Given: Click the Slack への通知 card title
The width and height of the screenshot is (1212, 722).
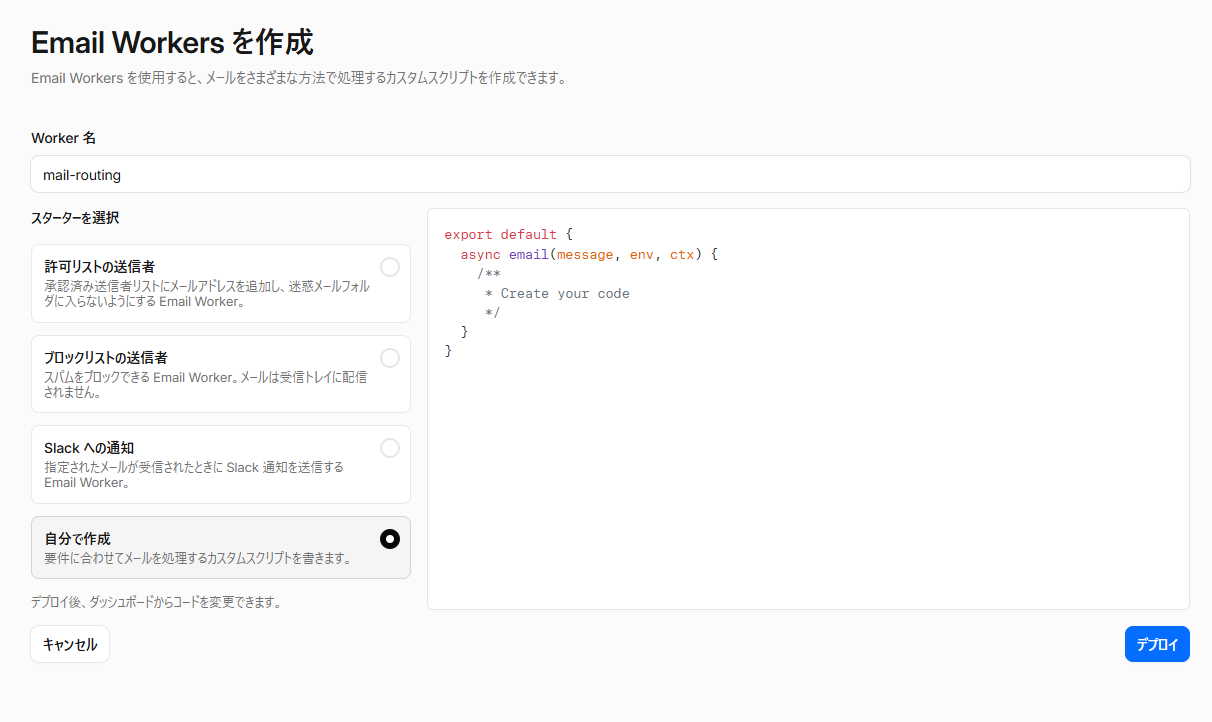Looking at the screenshot, I should click(89, 448).
